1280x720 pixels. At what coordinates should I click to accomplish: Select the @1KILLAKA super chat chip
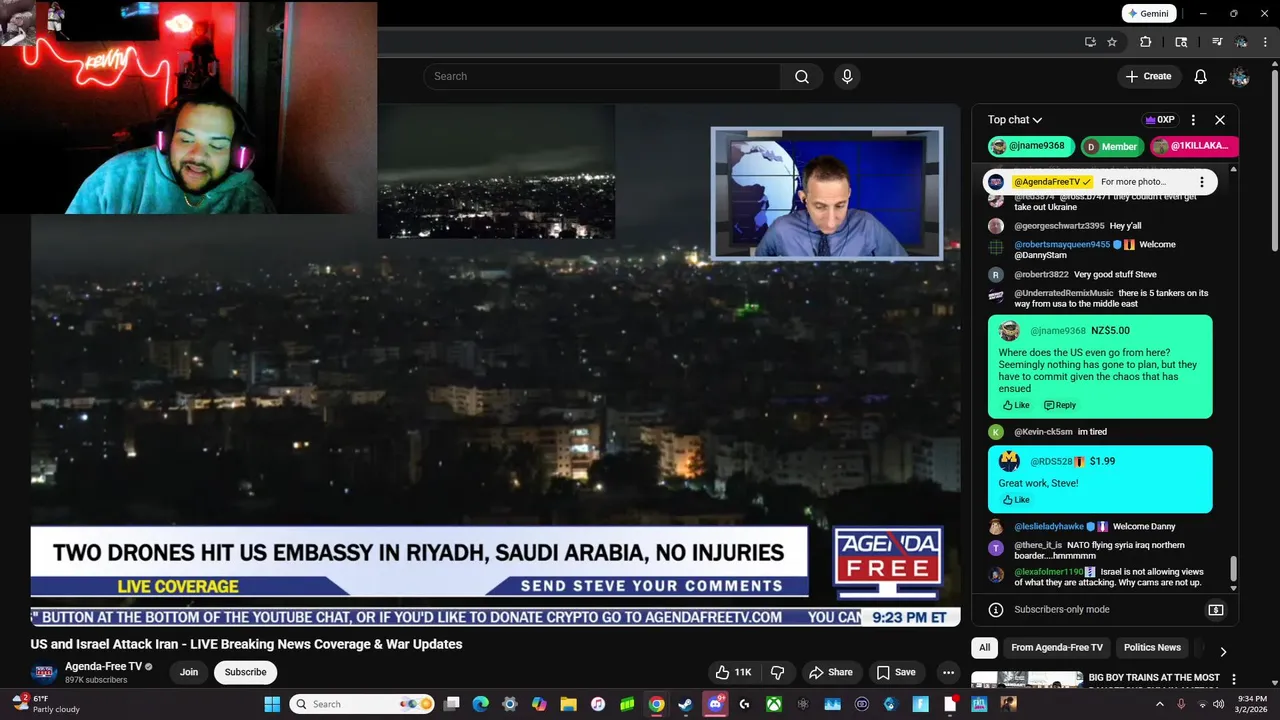(1194, 146)
